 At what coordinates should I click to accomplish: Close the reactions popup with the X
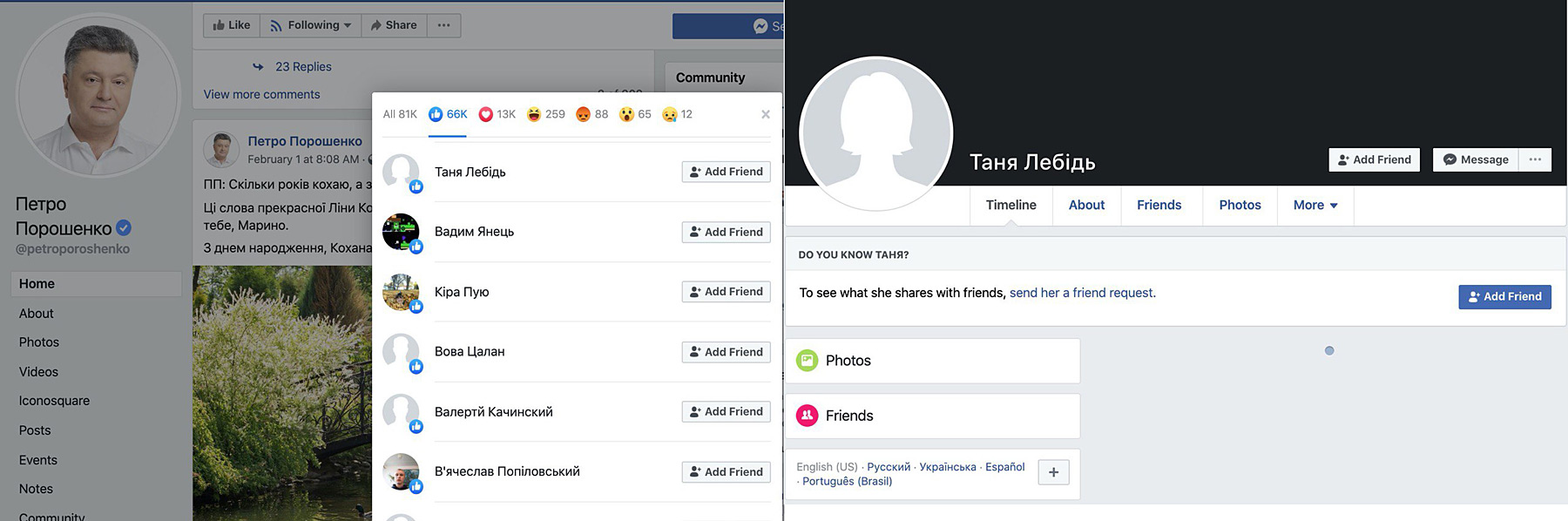tap(765, 114)
